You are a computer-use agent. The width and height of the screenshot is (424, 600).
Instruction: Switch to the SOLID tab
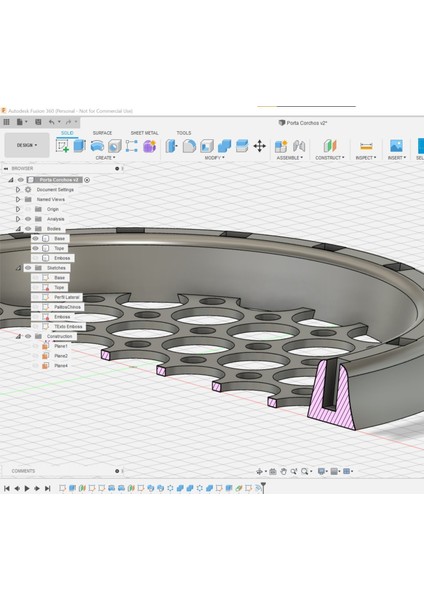[67, 133]
